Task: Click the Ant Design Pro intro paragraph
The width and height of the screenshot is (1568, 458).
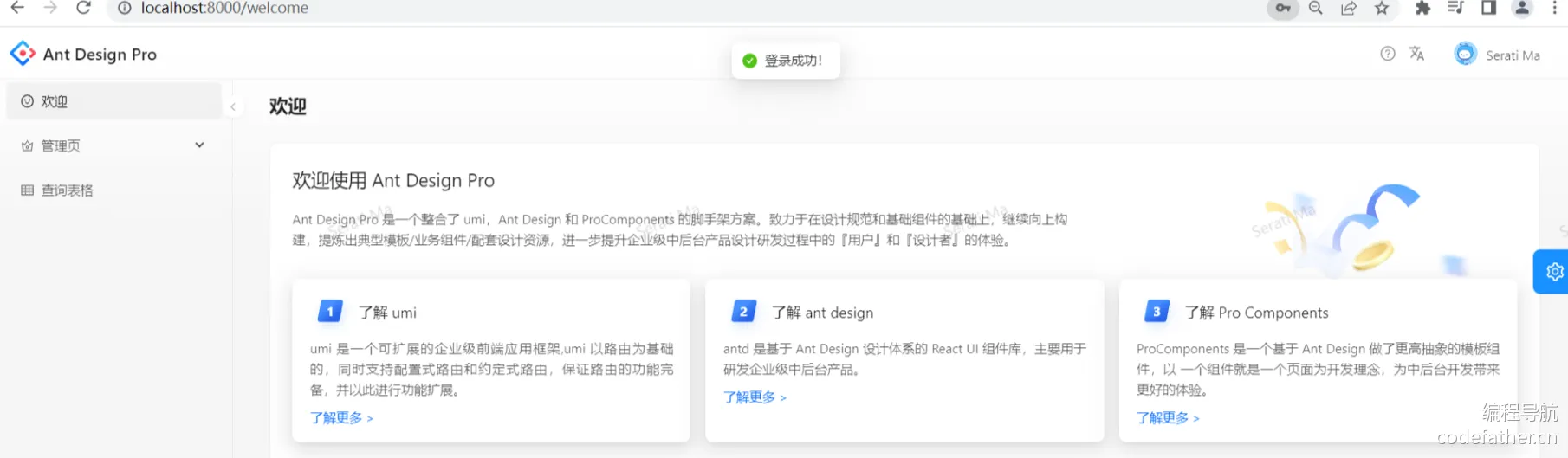Action: [680, 229]
